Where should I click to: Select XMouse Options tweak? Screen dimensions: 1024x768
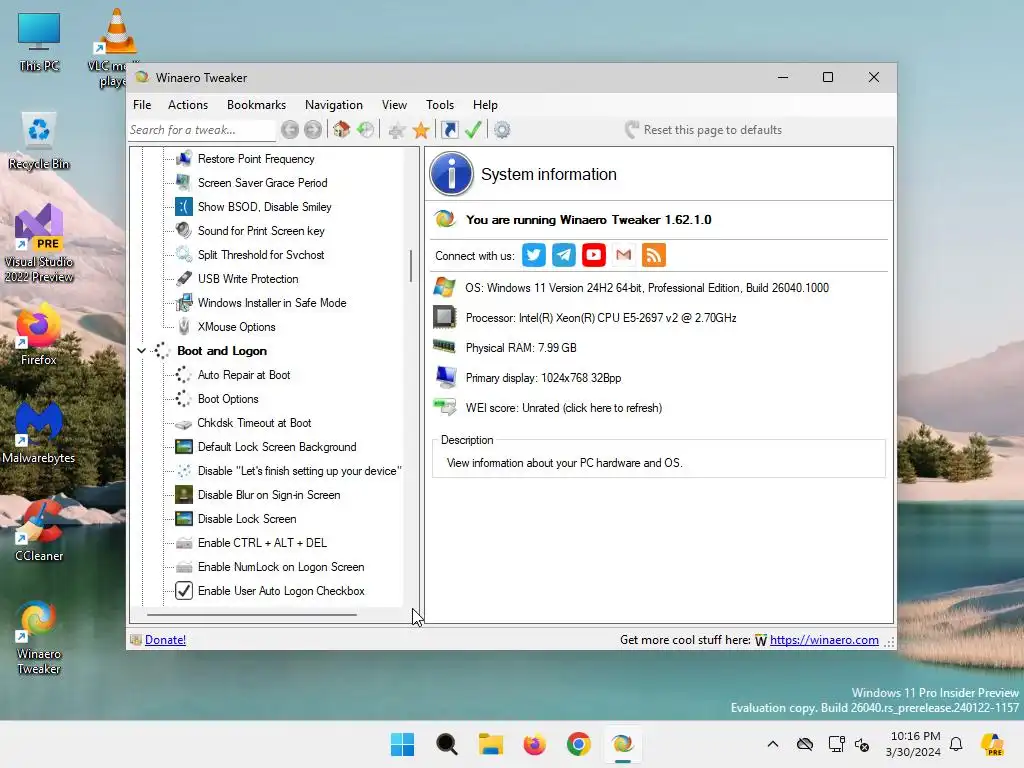click(236, 327)
